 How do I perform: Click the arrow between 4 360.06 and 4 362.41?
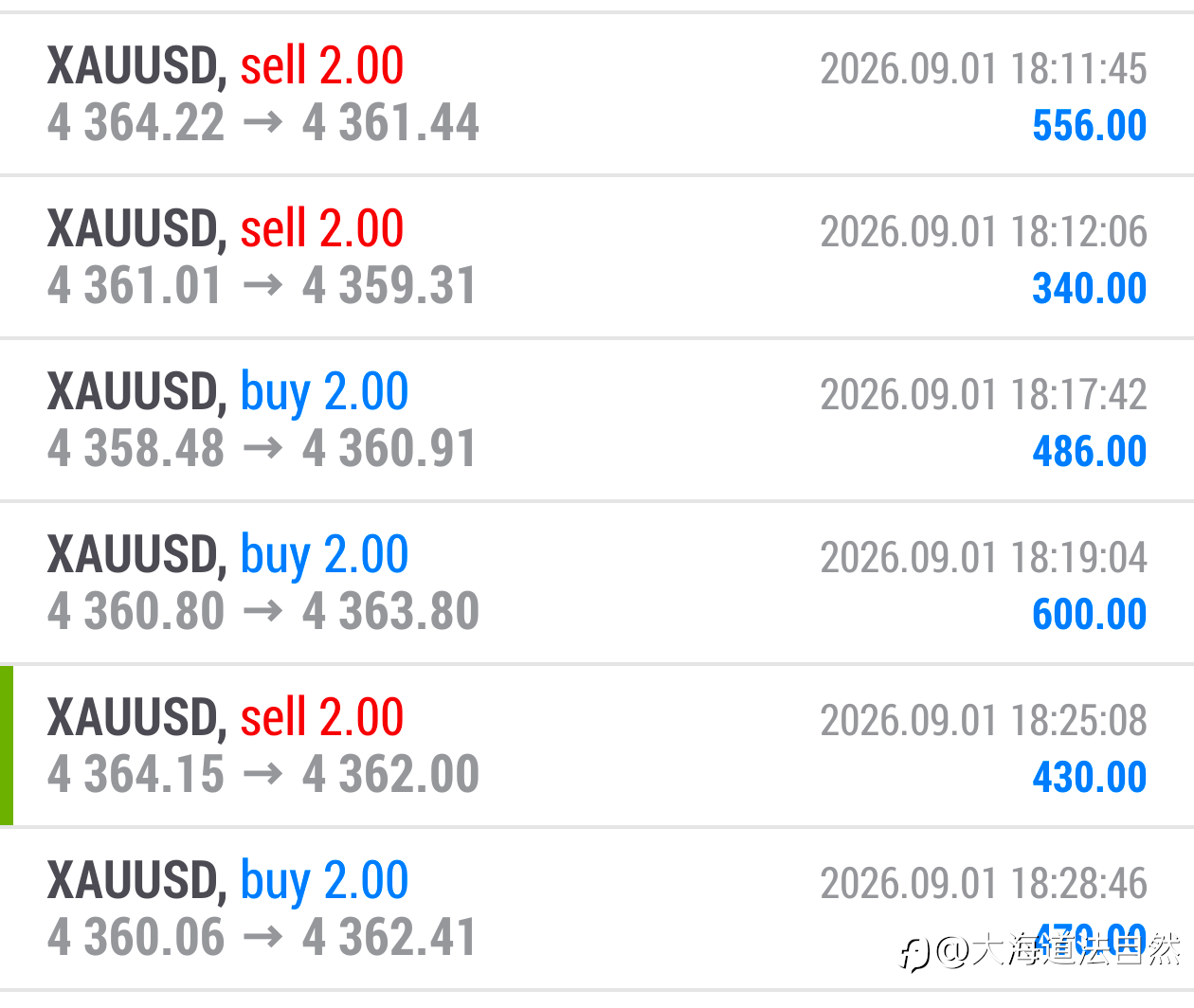click(x=263, y=939)
